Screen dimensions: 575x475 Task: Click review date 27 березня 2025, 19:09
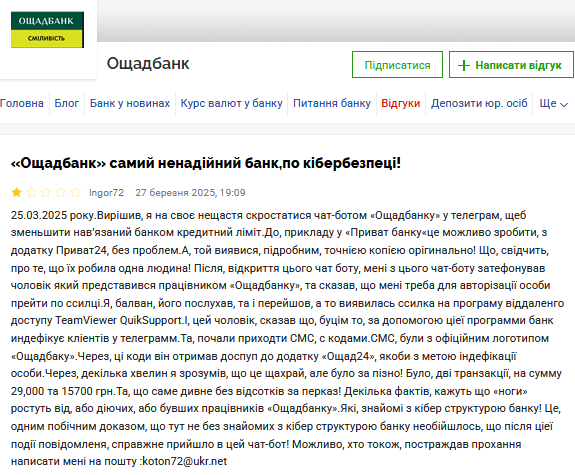190,193
